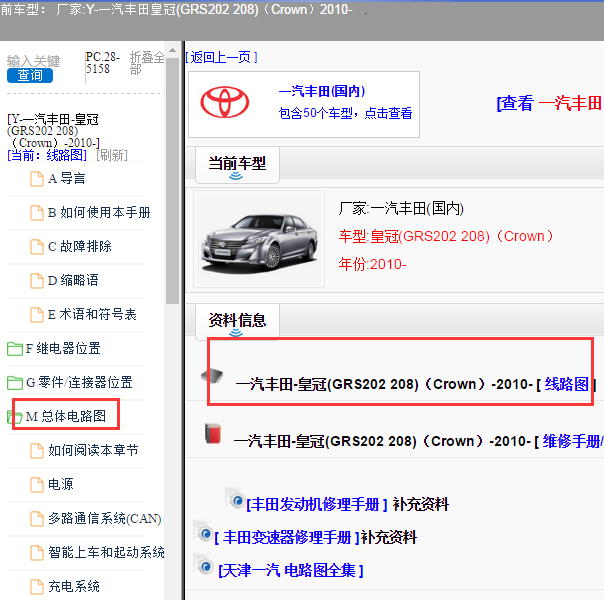604x600 pixels.
Task: Open the A 导言 tree item
Action: pos(66,179)
